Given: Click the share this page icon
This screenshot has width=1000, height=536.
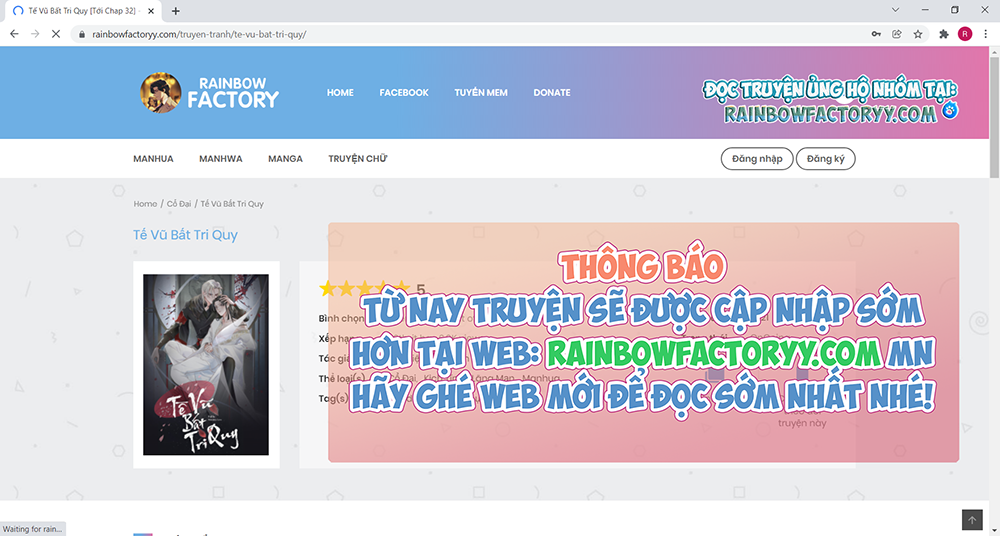Looking at the screenshot, I should [x=897, y=33].
